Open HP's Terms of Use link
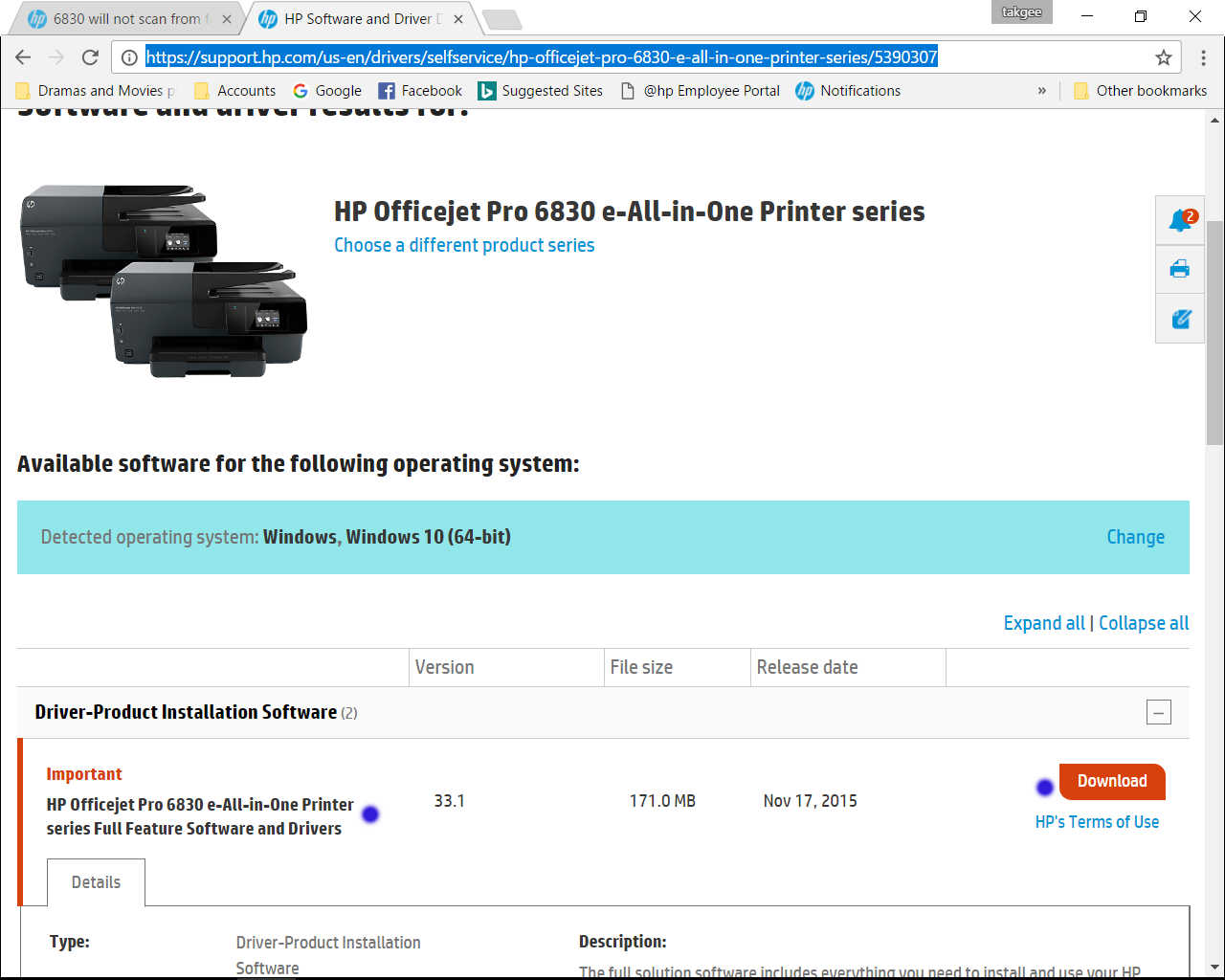 (1097, 822)
